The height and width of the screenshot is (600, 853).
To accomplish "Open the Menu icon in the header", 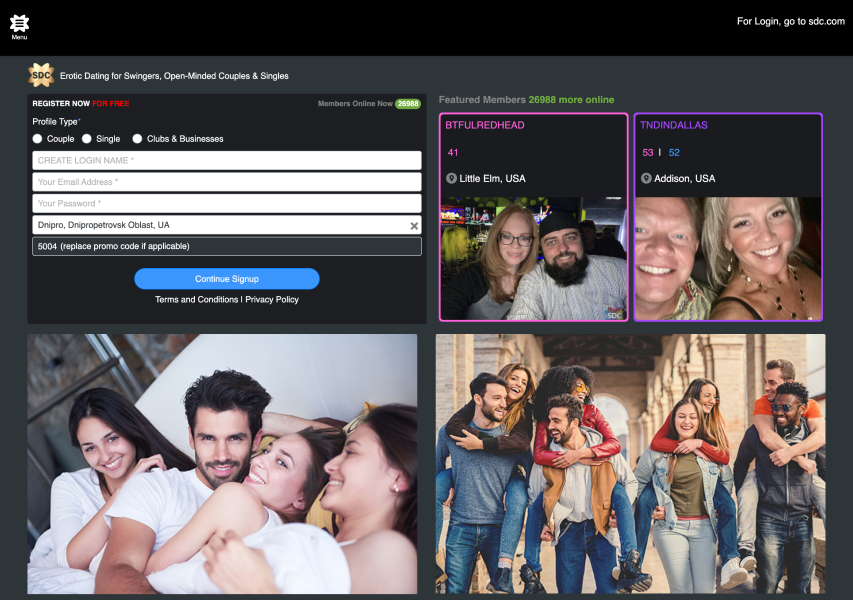I will click(x=19, y=27).
